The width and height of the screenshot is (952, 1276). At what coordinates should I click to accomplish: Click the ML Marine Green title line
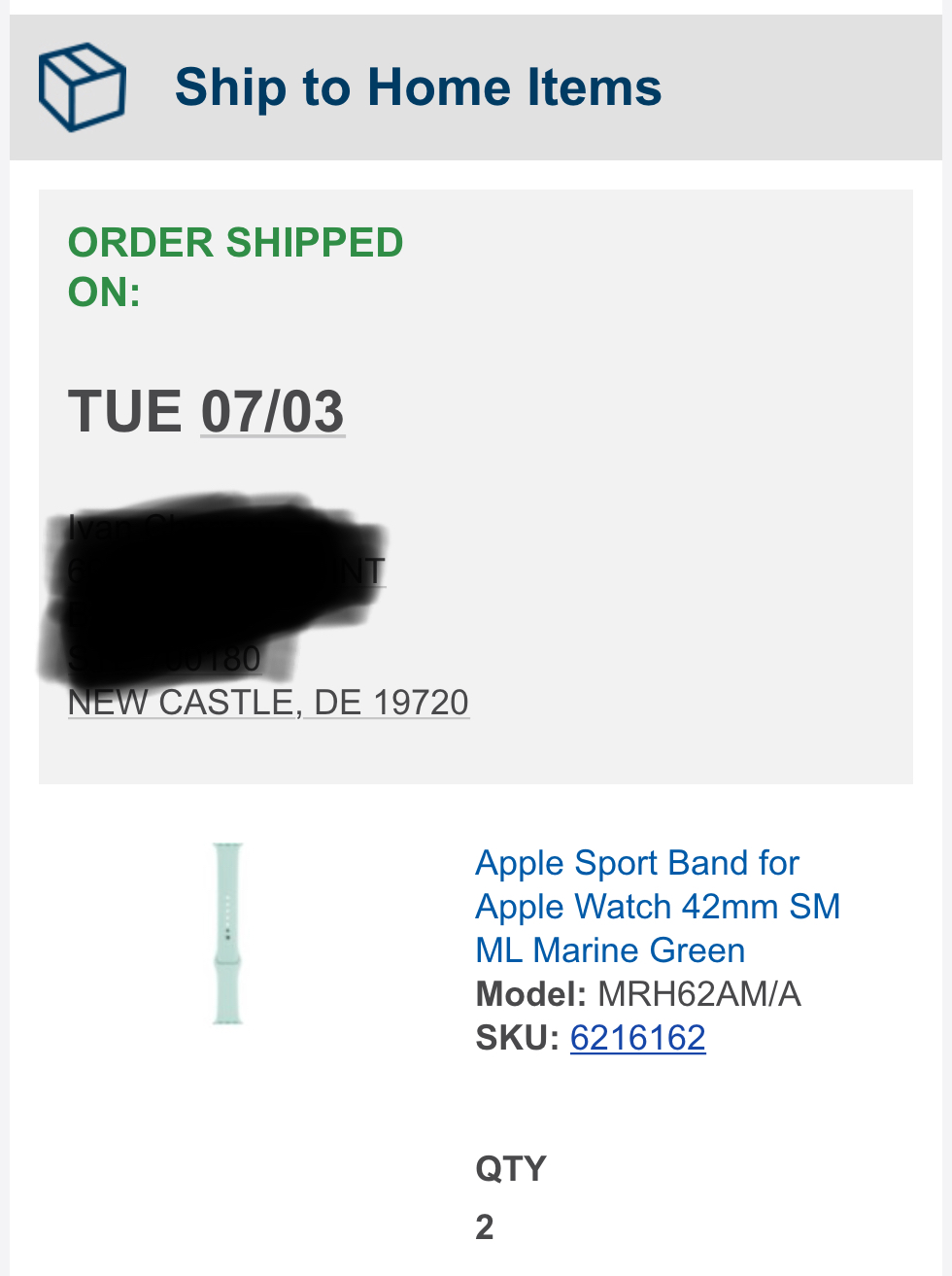pos(610,950)
